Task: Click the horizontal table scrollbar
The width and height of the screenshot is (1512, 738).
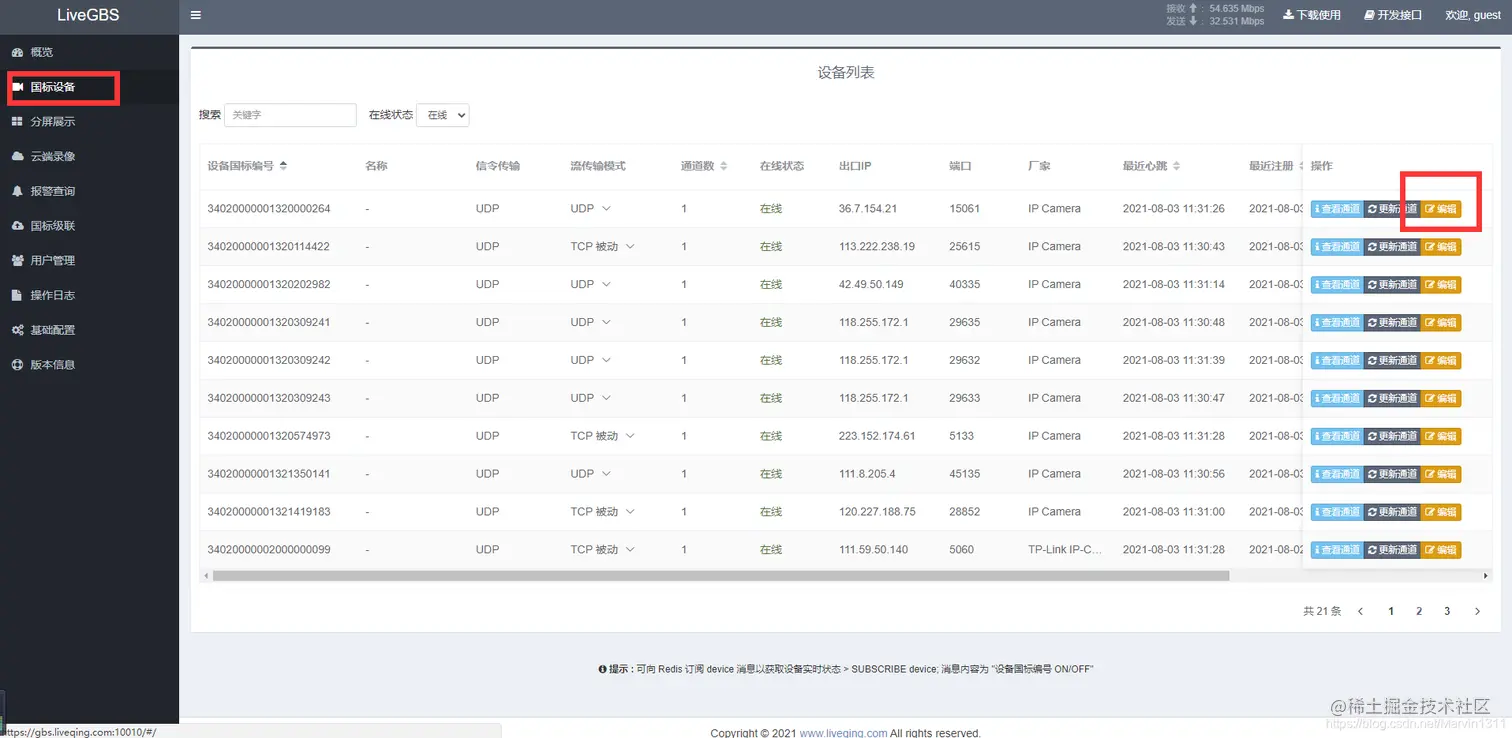Action: pyautogui.click(x=720, y=576)
